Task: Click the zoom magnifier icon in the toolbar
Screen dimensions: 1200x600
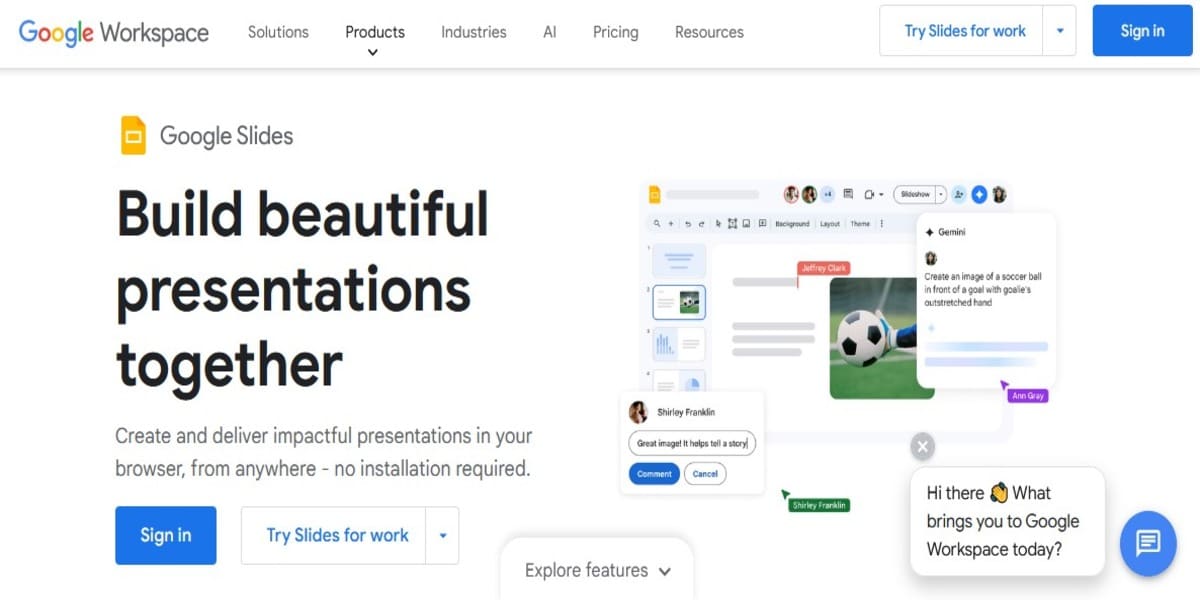Action: (x=656, y=223)
